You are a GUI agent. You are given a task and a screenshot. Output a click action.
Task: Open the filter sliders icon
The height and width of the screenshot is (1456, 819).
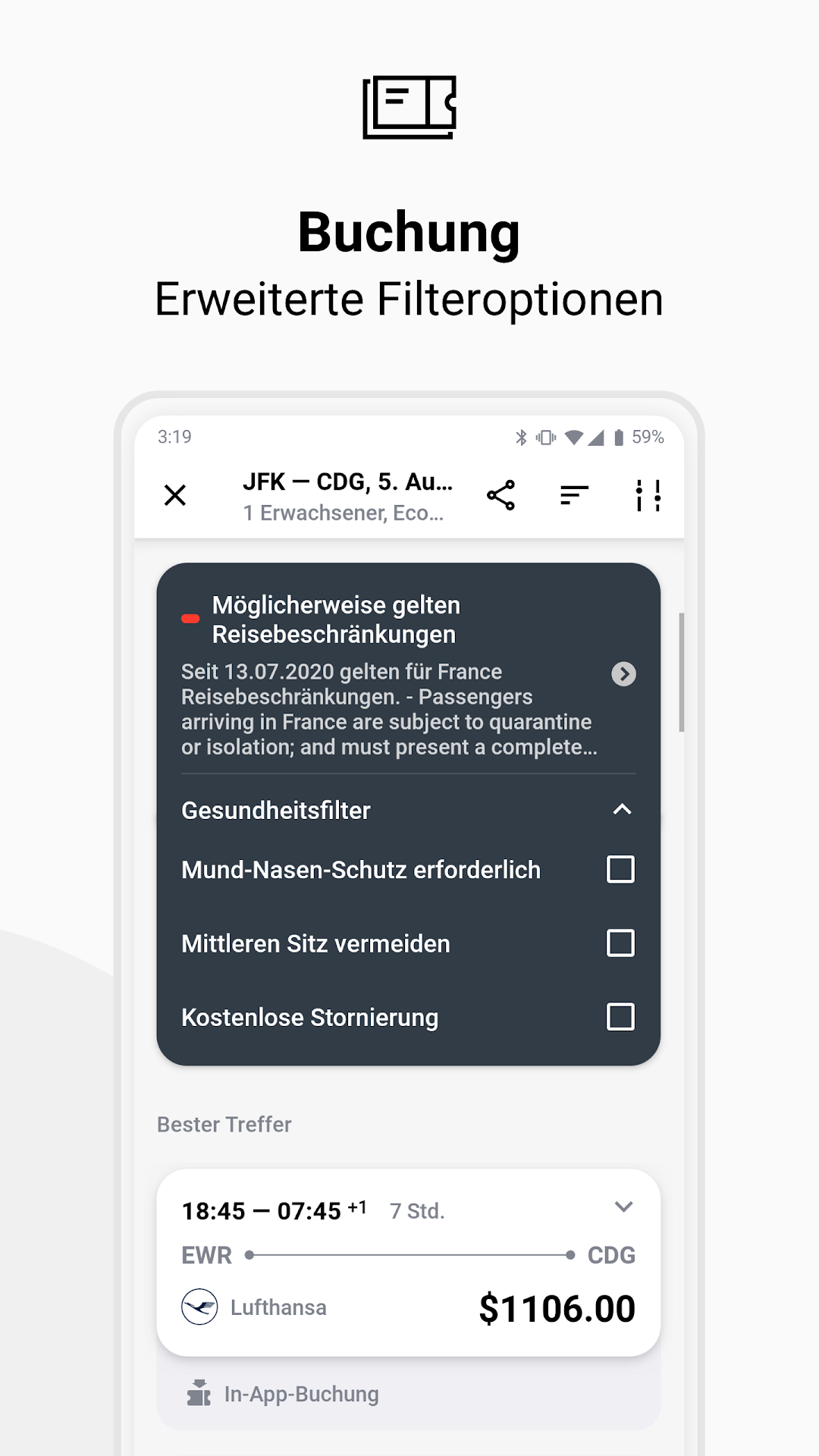648,495
